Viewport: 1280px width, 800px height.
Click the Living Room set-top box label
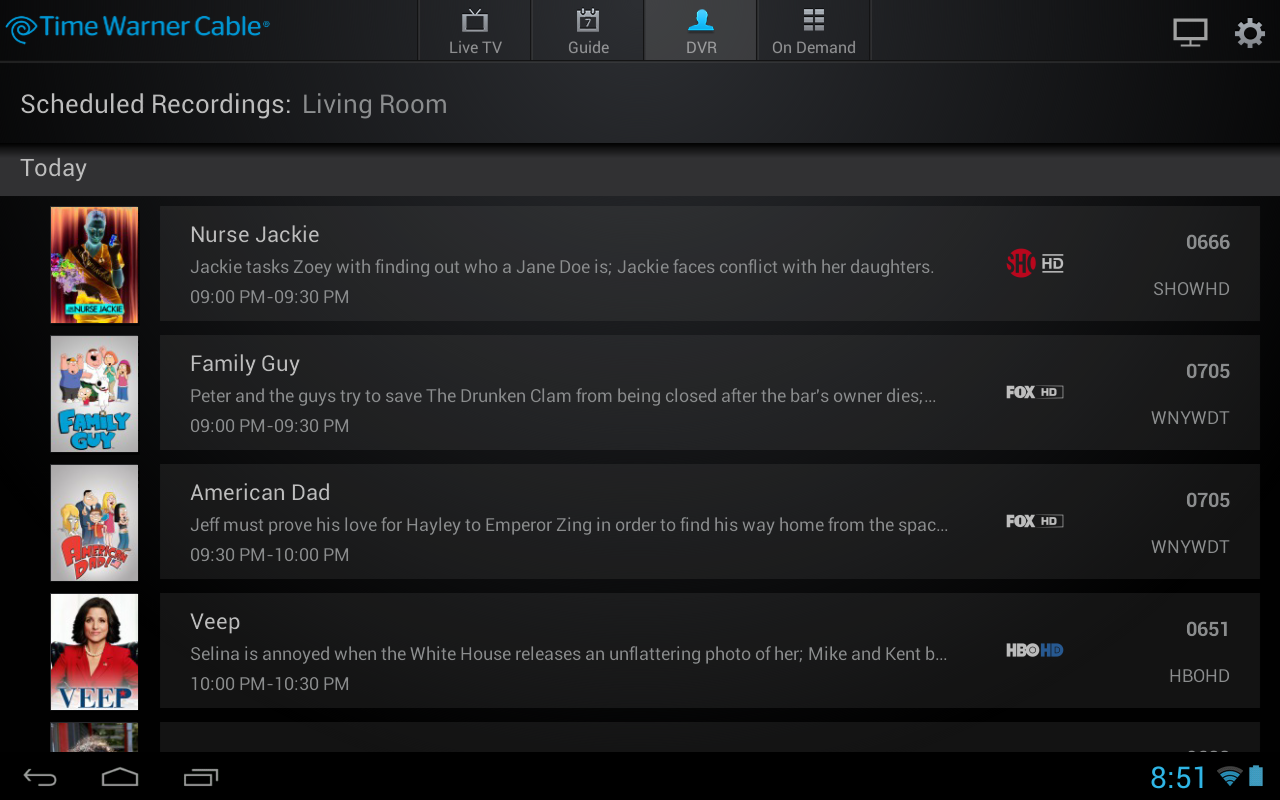[375, 105]
